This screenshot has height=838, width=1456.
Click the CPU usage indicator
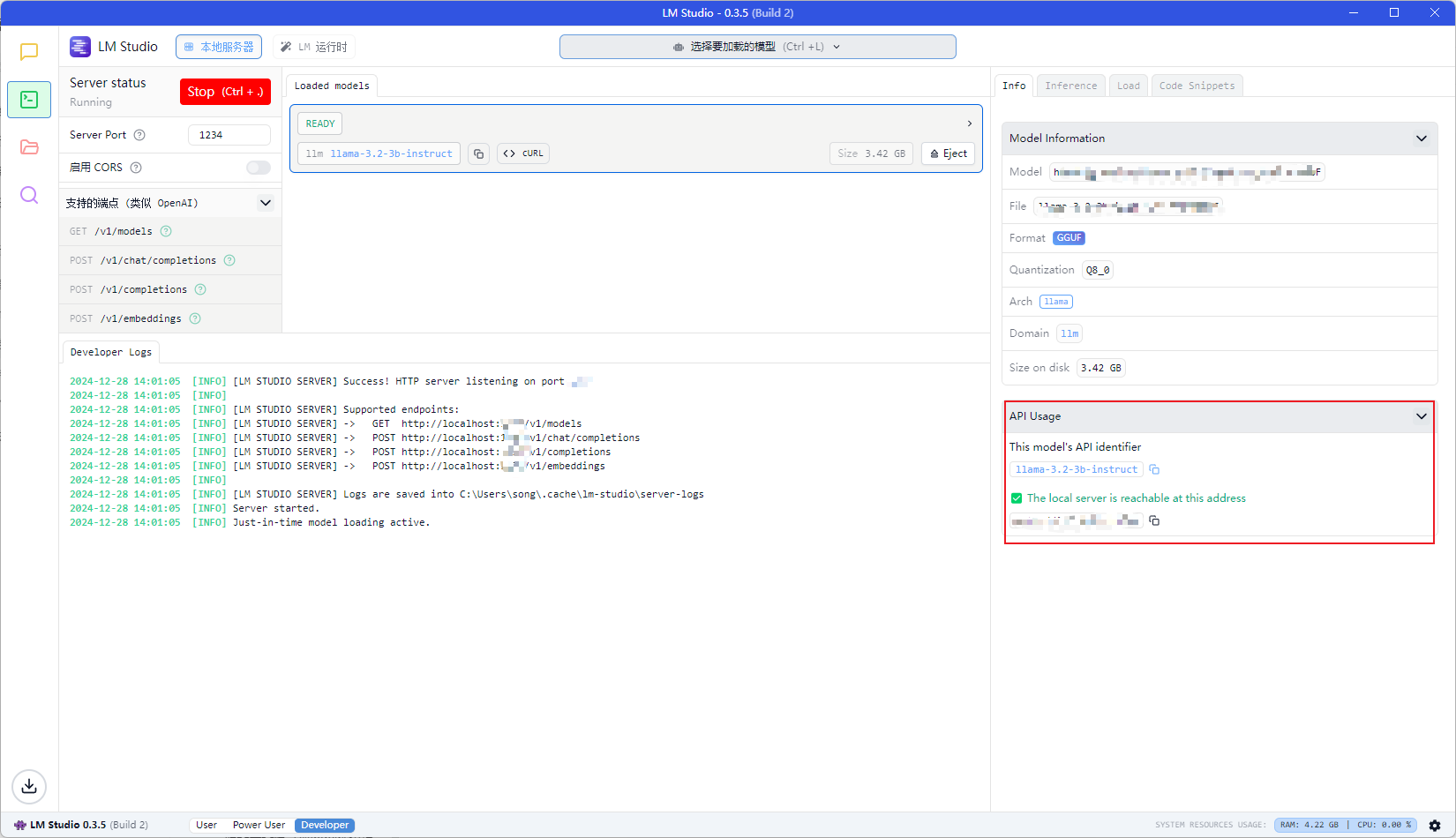[x=1384, y=826]
